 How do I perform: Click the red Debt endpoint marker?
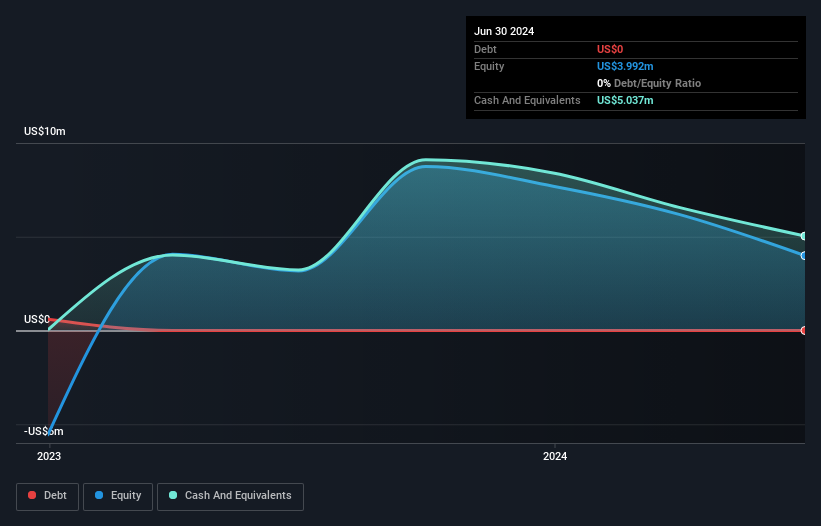tap(804, 330)
